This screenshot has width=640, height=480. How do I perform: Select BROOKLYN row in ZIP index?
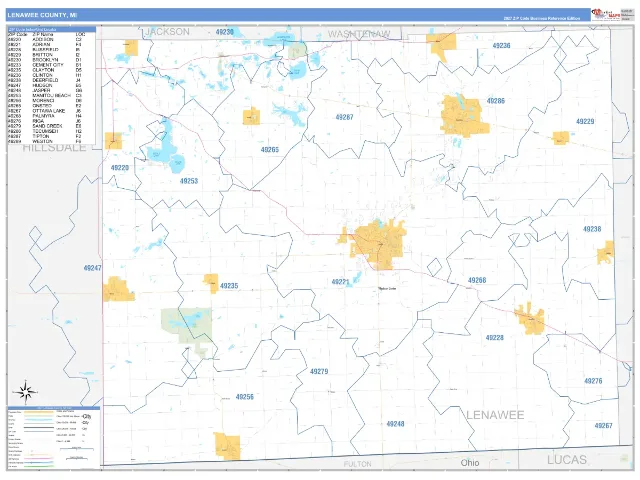click(x=45, y=60)
